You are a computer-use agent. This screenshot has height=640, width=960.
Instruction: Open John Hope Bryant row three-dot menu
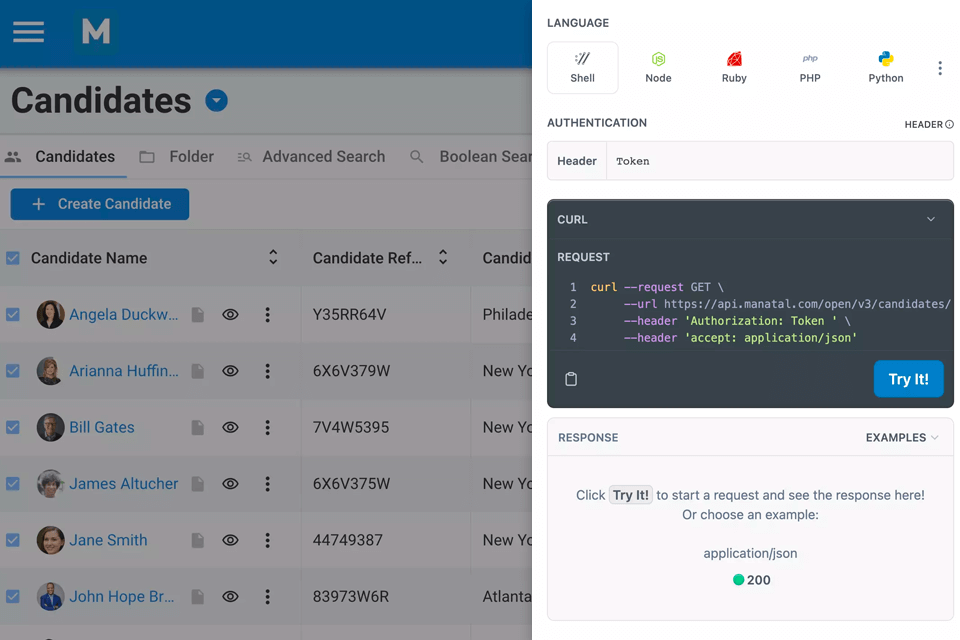(267, 596)
